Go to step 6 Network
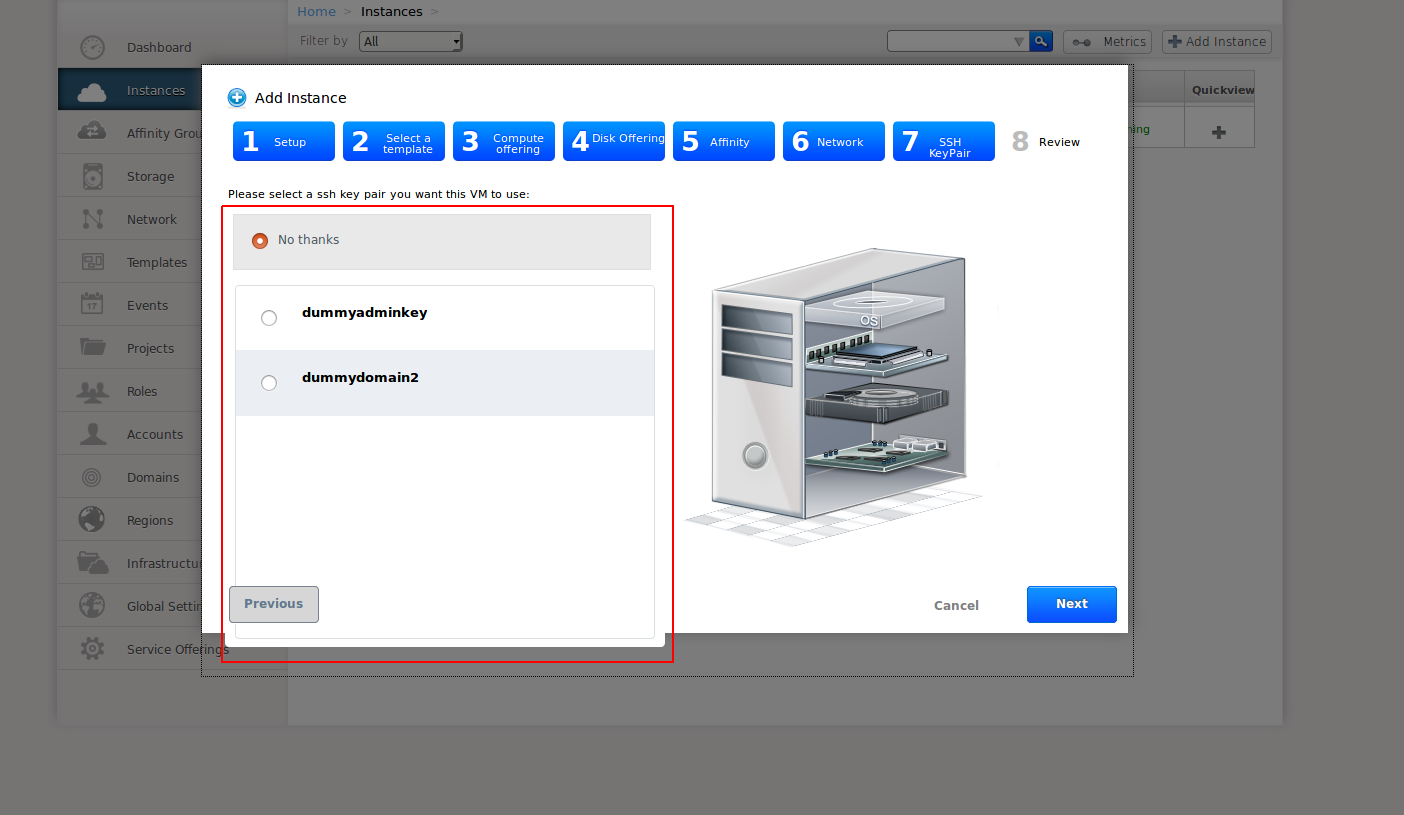The width and height of the screenshot is (1404, 815). click(x=834, y=141)
